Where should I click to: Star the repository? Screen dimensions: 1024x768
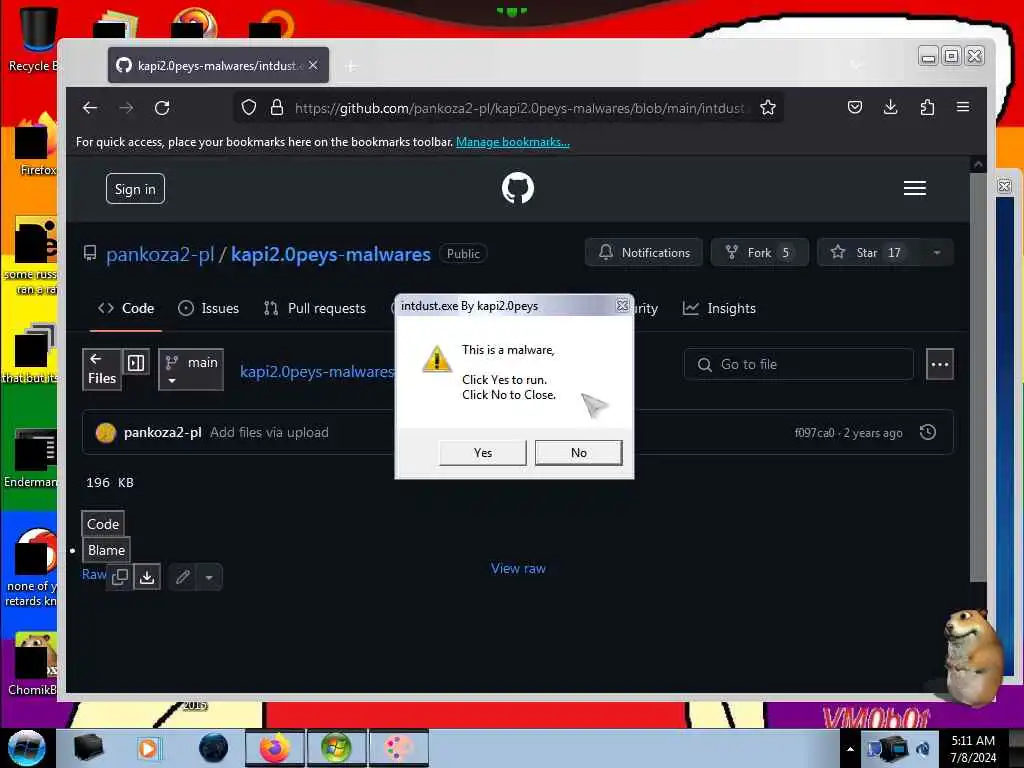[x=869, y=253]
